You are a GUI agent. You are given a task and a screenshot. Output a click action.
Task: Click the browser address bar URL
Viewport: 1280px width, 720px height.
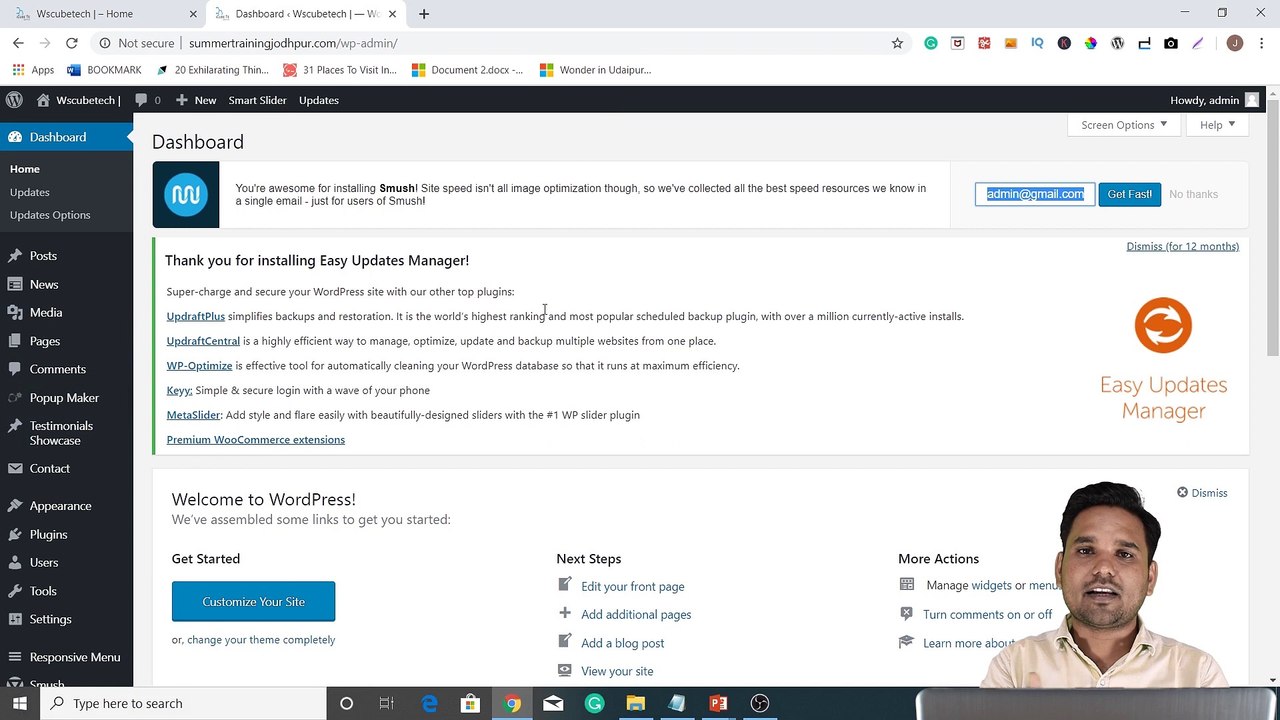[293, 43]
